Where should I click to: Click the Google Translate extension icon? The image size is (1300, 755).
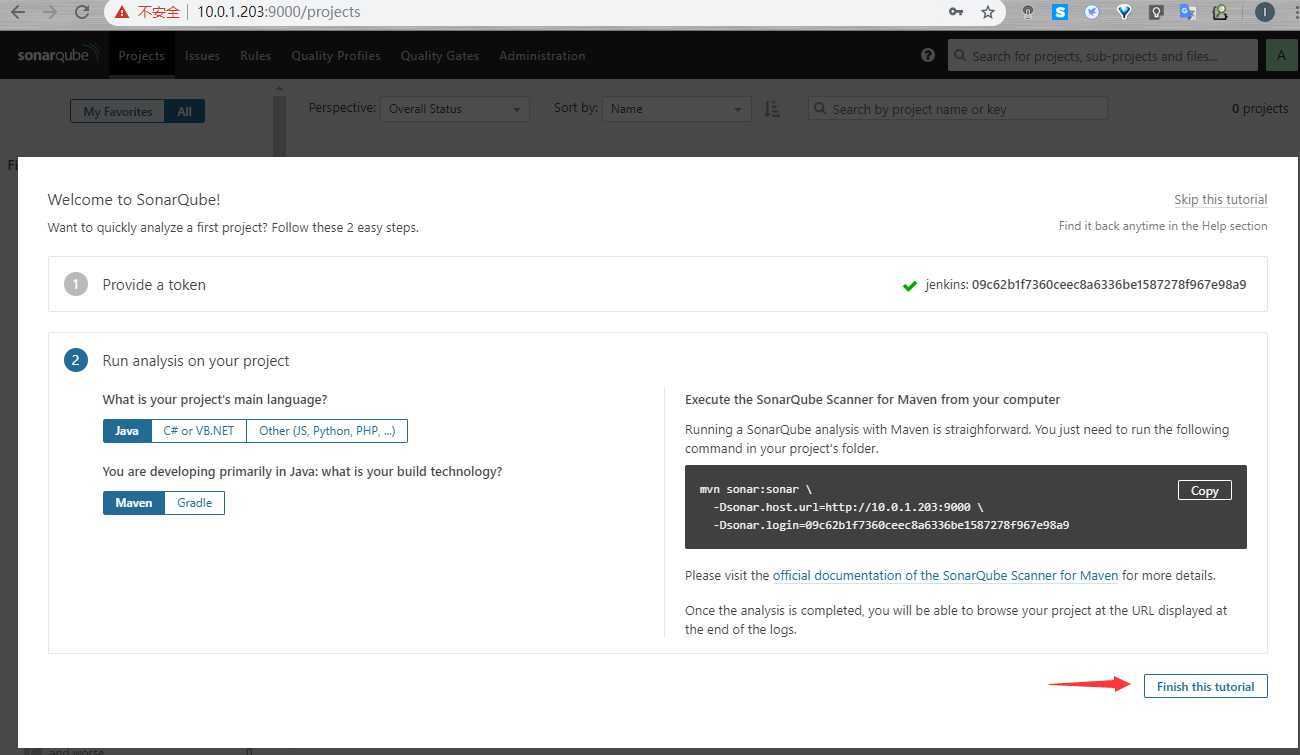pos(1188,12)
